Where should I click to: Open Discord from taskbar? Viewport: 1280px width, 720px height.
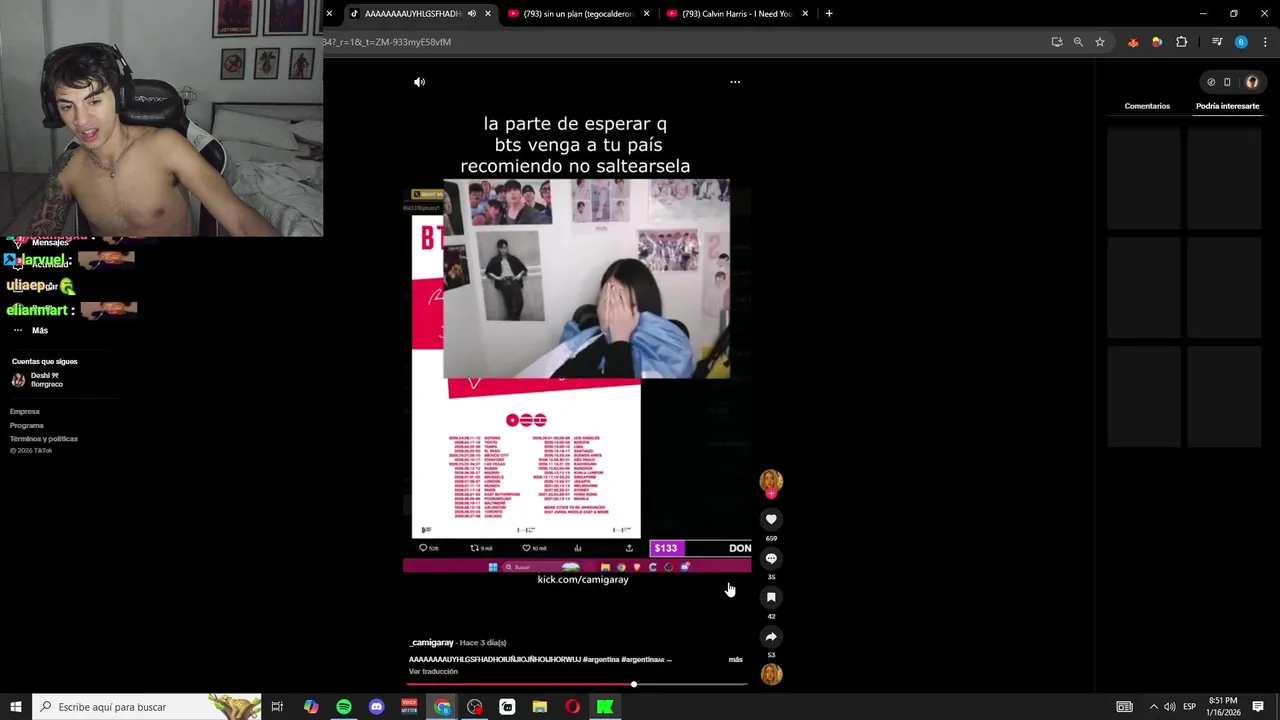(377, 707)
